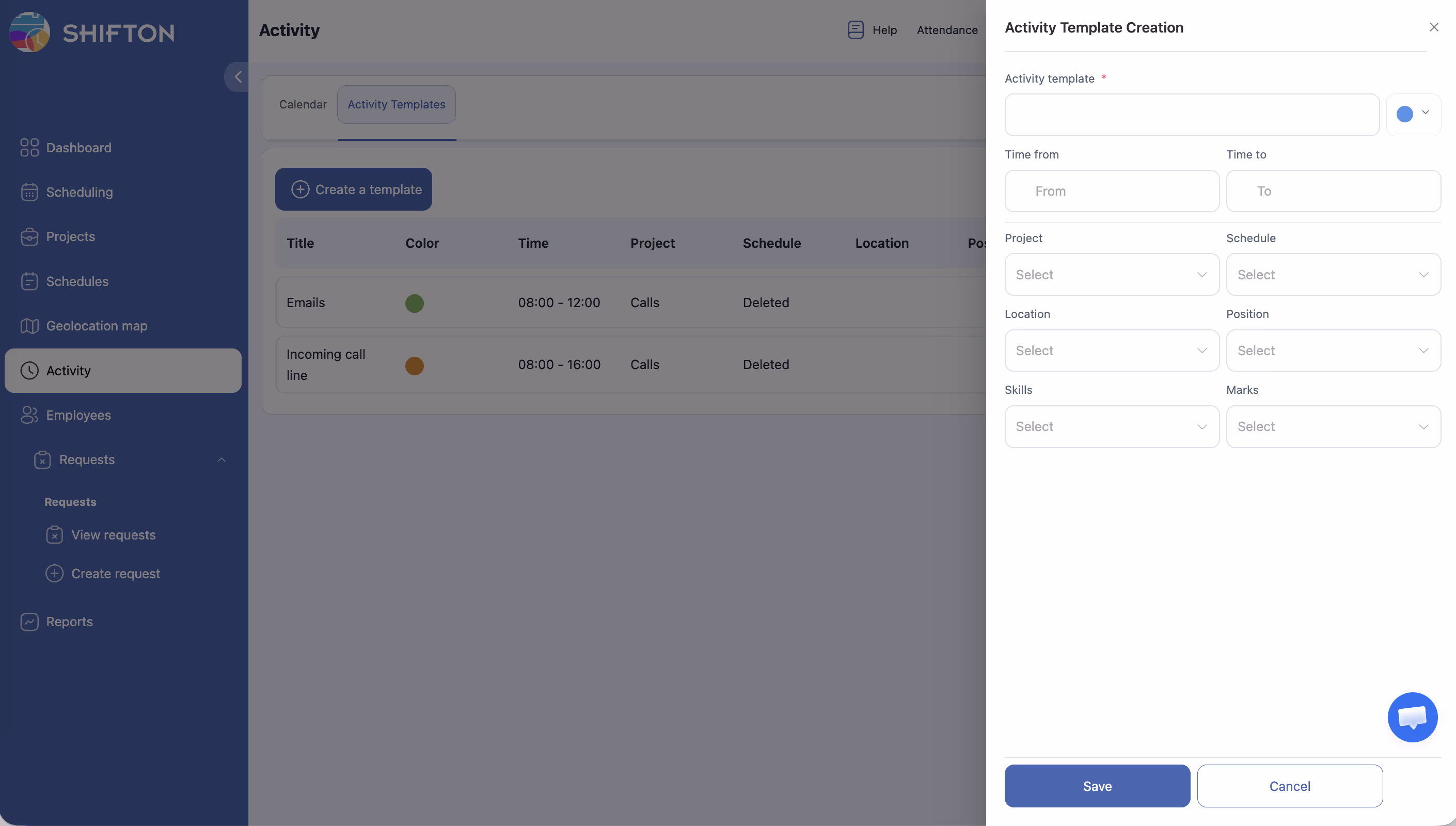Viewport: 1456px width, 826px height.
Task: Save the activity template
Action: point(1097,786)
